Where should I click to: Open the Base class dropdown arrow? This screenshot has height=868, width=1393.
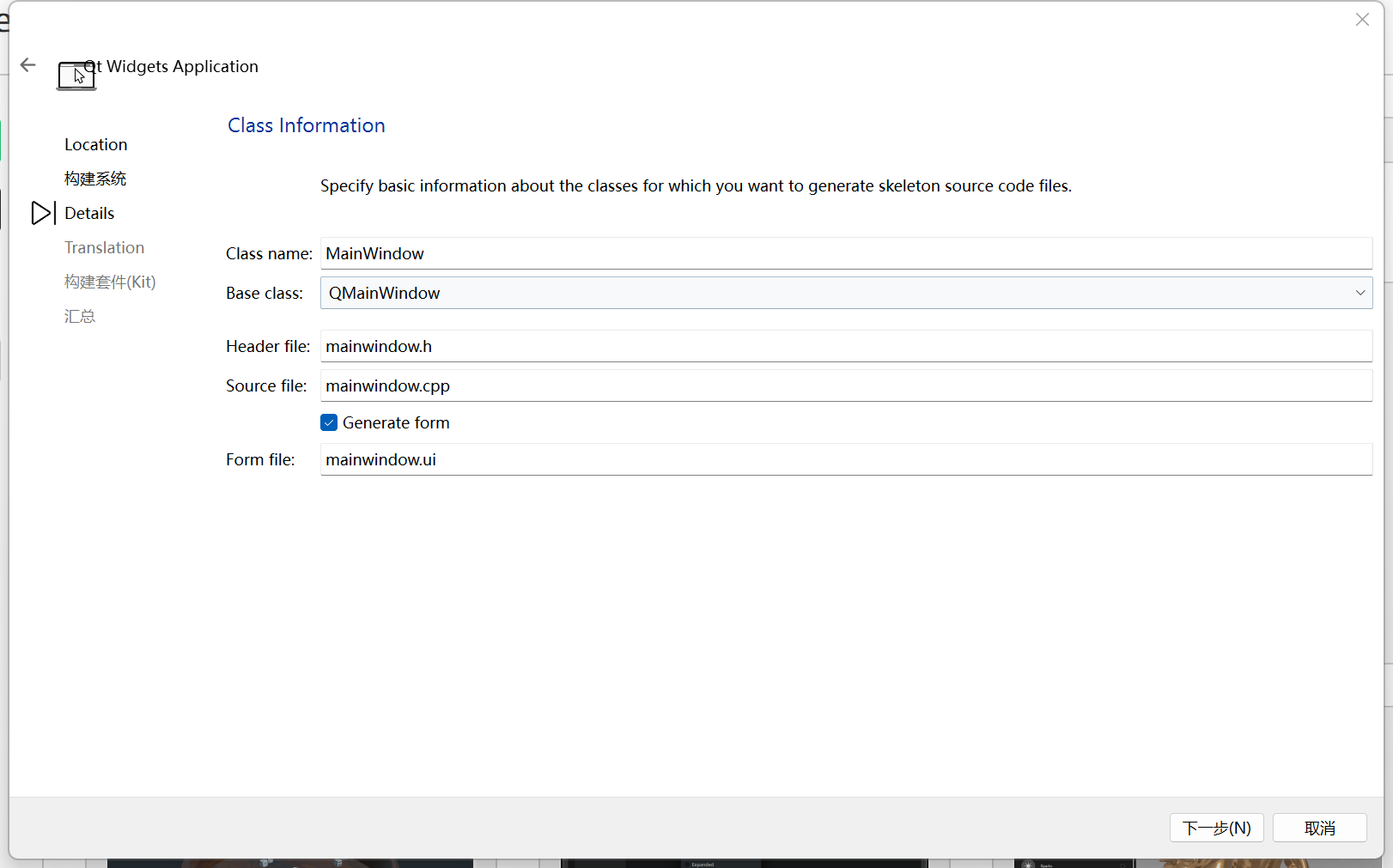(1360, 293)
